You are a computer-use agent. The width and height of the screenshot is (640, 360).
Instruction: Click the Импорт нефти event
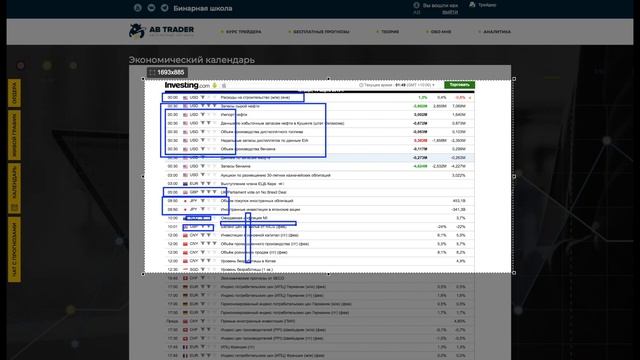click(x=234, y=115)
